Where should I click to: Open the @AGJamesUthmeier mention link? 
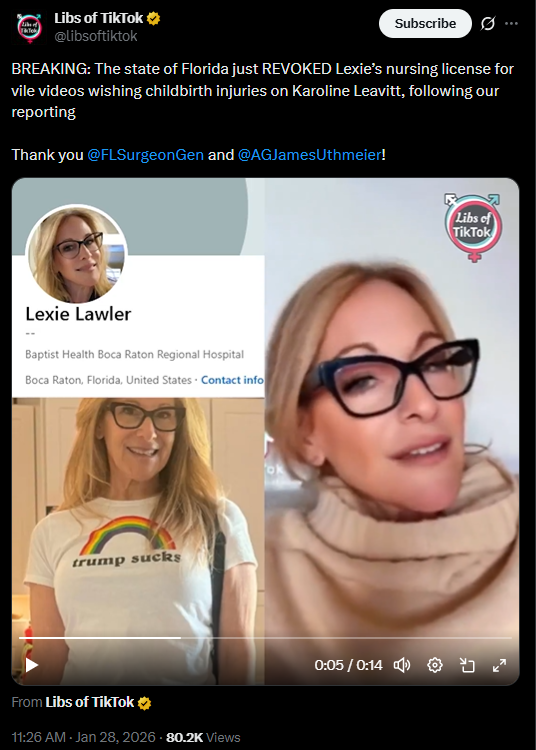(x=309, y=154)
